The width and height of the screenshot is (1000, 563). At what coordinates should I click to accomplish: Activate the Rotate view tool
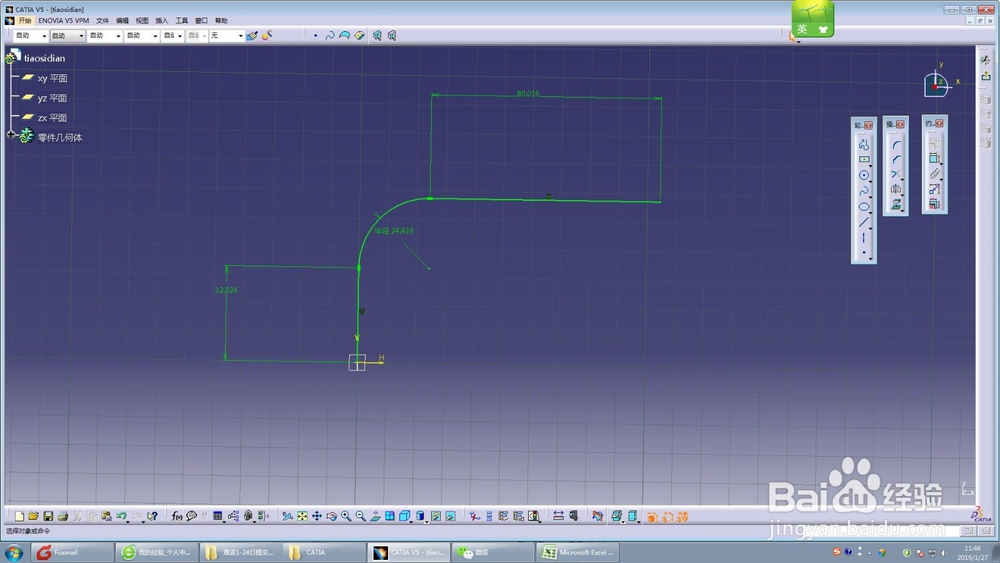(332, 516)
